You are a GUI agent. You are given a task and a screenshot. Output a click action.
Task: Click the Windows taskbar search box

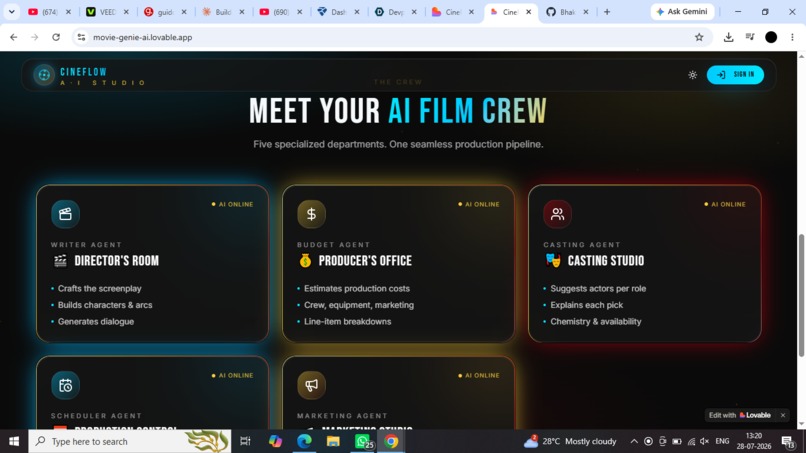pyautogui.click(x=130, y=441)
